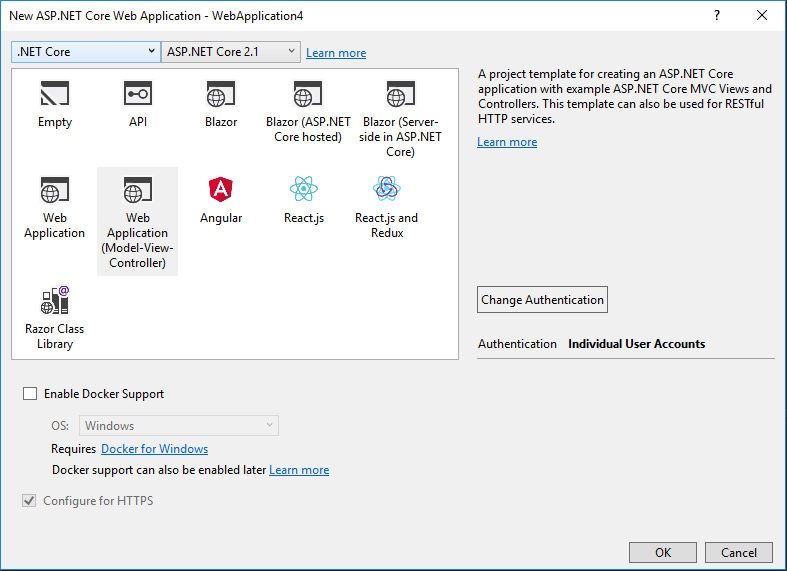Select Web Application (Model-View-Controller) template icon
787x571 pixels.
point(138,189)
